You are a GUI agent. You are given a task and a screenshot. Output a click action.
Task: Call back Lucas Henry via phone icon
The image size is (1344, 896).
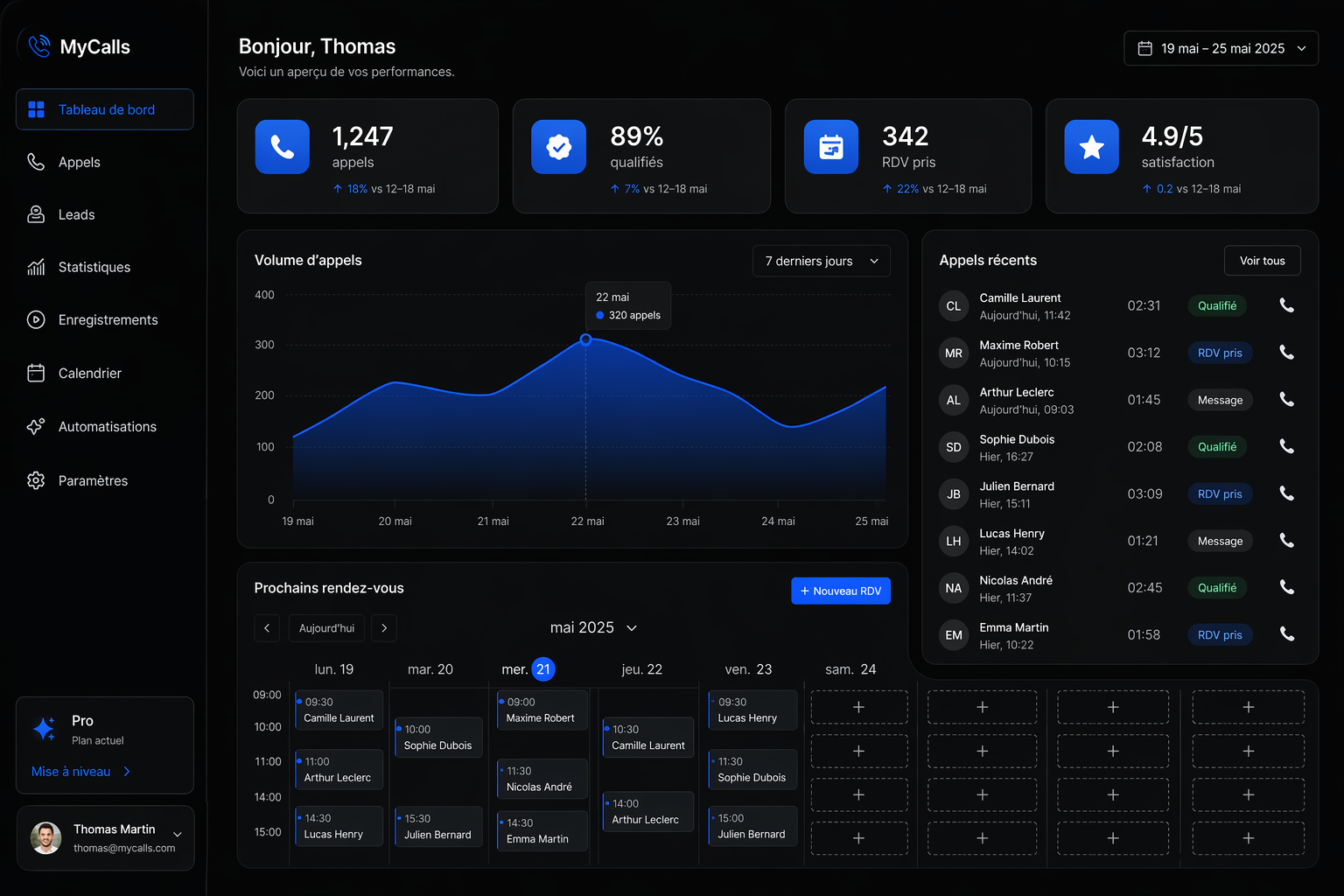point(1286,541)
